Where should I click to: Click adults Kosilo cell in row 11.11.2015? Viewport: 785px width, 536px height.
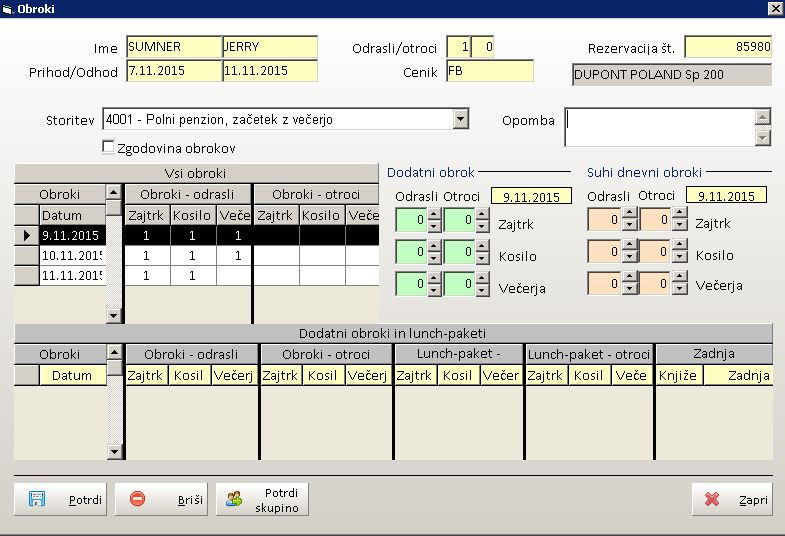coord(193,276)
